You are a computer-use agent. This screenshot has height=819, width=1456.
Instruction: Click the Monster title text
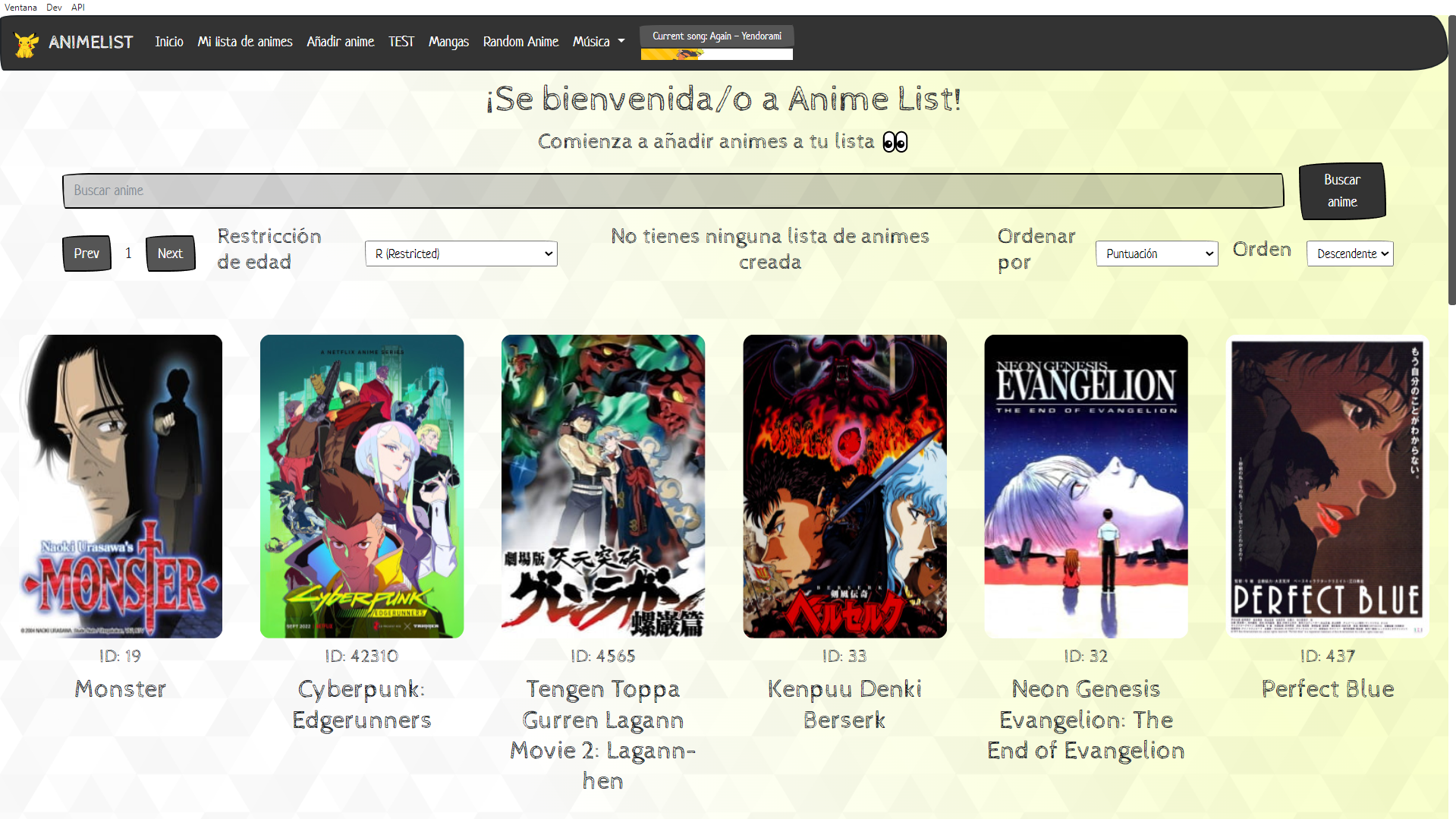point(121,689)
